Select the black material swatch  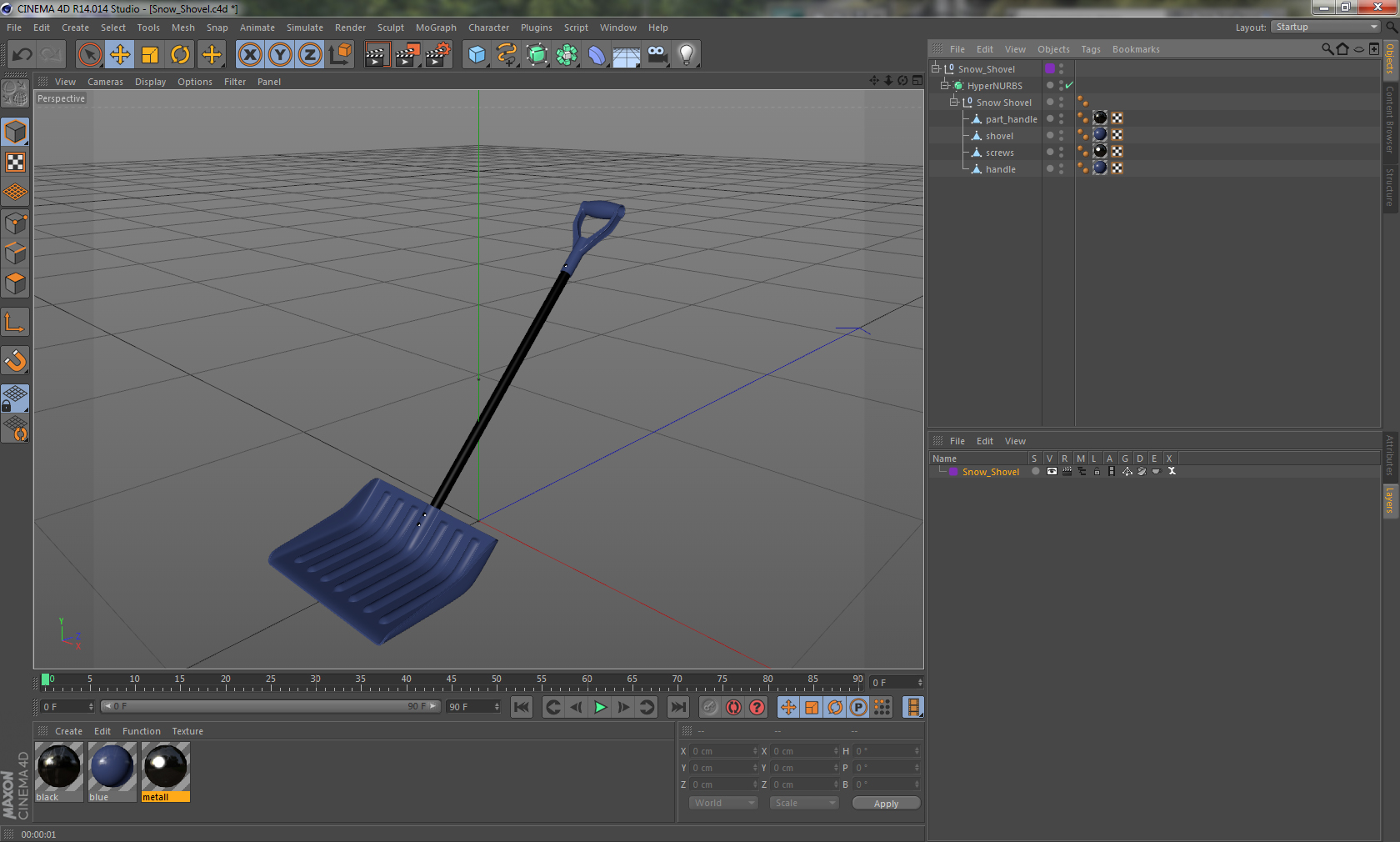(x=59, y=772)
